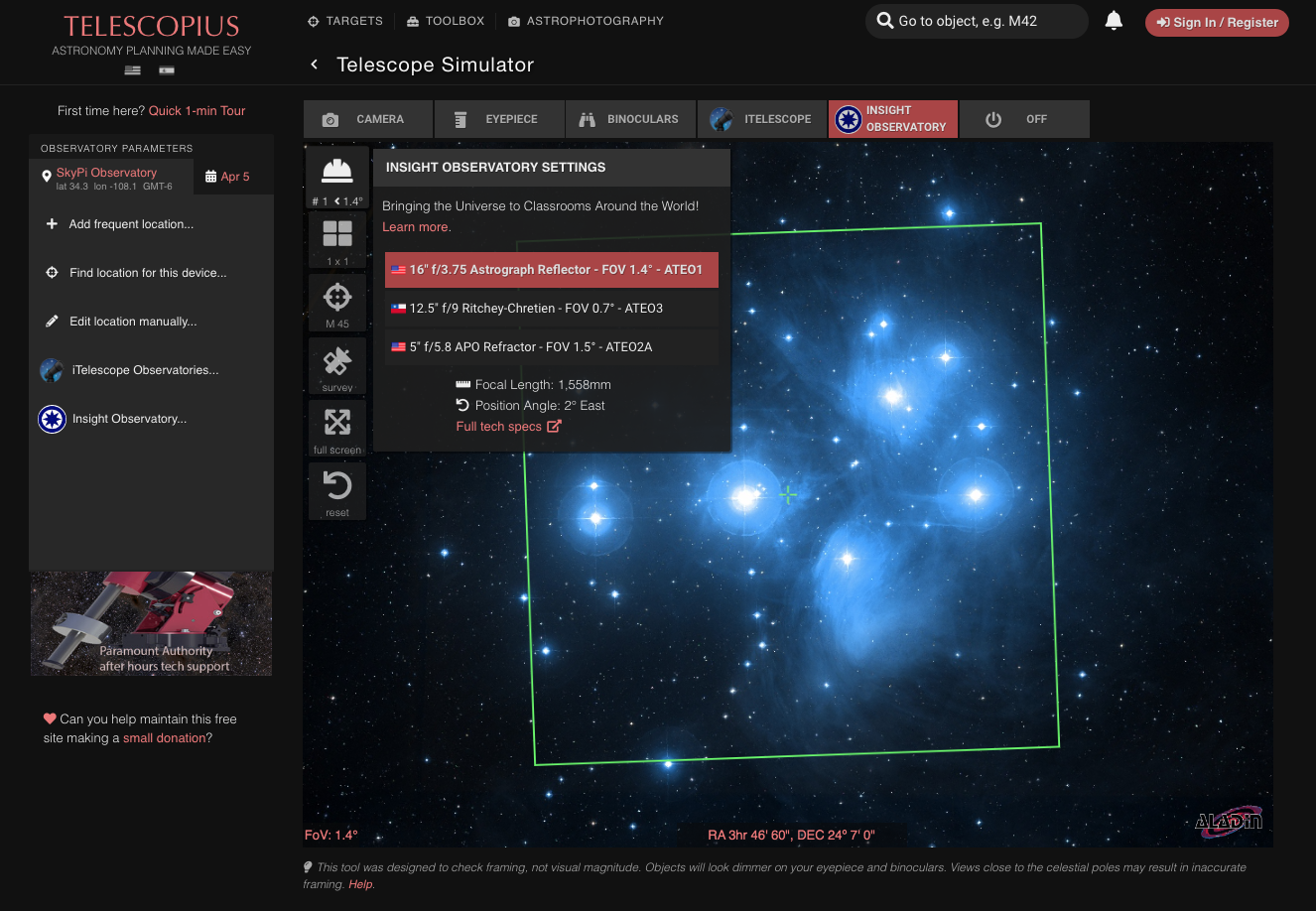Click the 1 x 1 mosaic grid icon

click(x=336, y=238)
